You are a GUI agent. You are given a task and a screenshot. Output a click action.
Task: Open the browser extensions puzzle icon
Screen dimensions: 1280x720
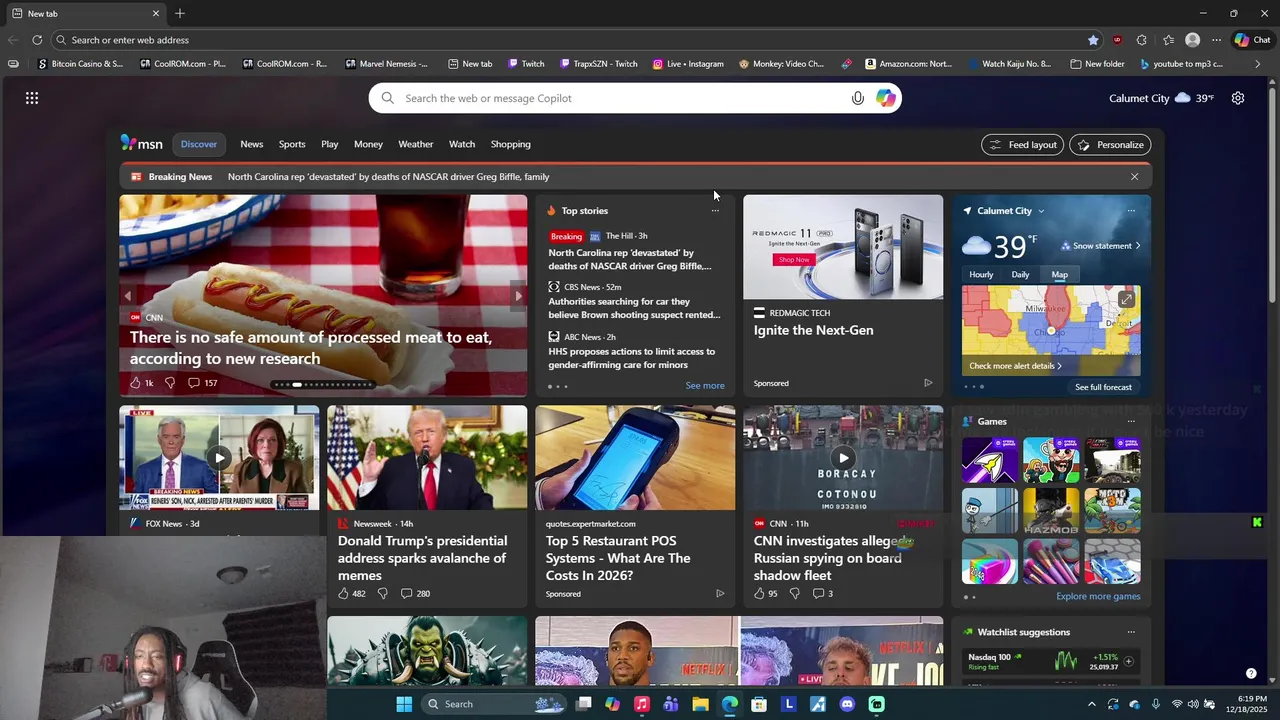(1142, 40)
